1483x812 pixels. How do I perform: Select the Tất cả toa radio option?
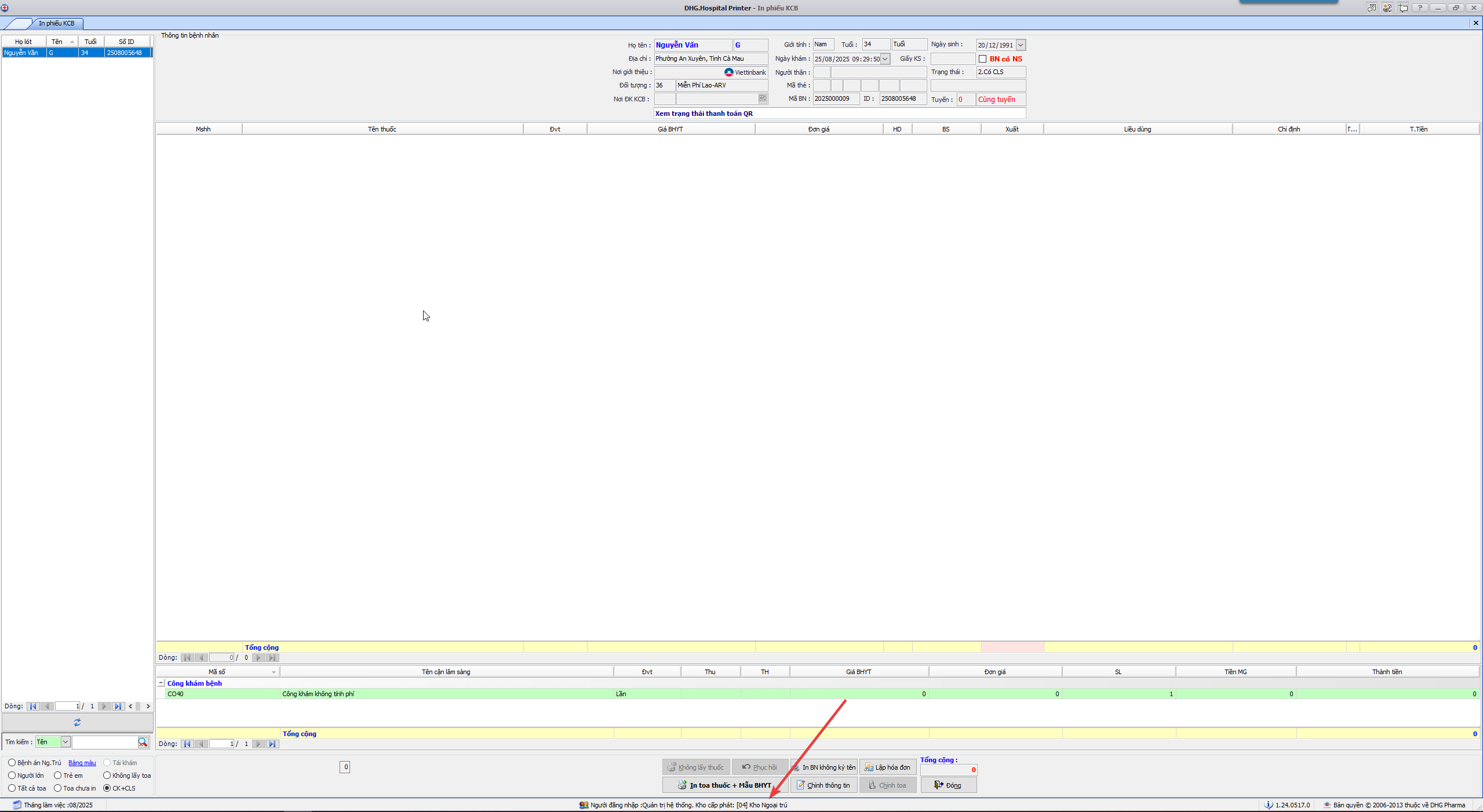(12, 788)
